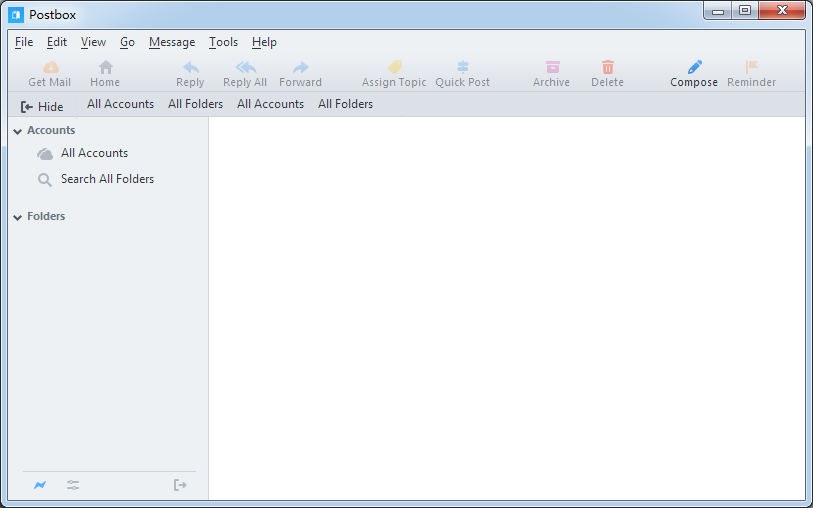Open the Message menu
Viewport: 813px width, 508px height.
point(172,42)
